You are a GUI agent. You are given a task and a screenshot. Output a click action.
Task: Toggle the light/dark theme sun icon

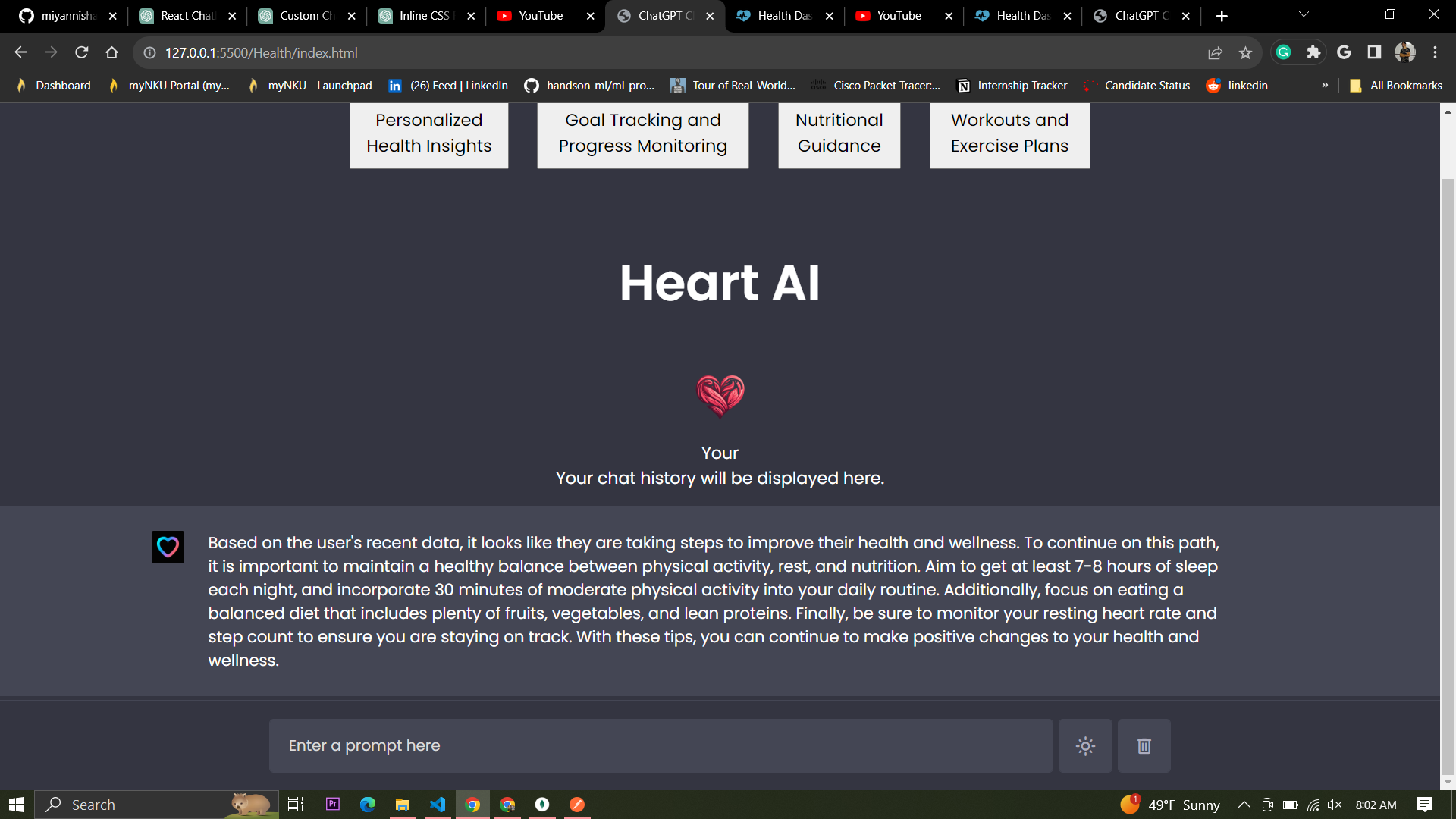[x=1085, y=746]
